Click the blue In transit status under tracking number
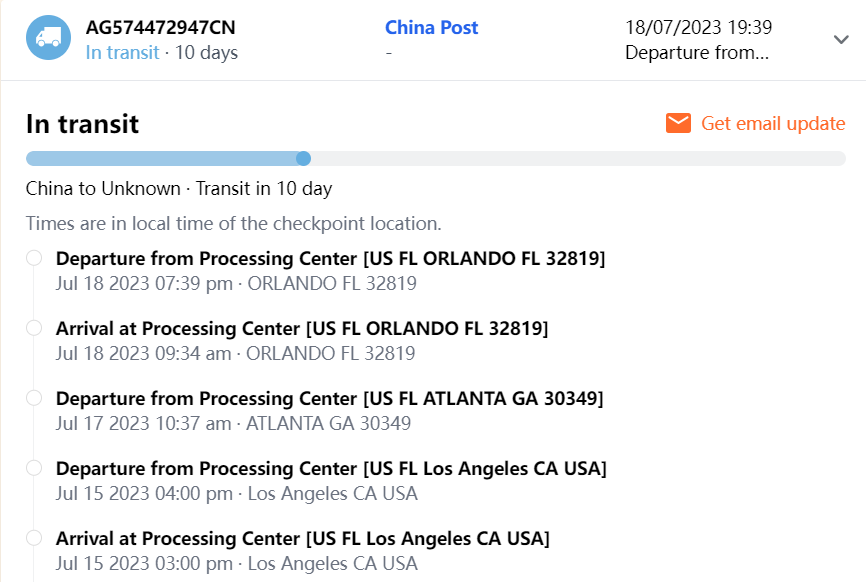Image resolution: width=866 pixels, height=582 pixels. (x=122, y=52)
